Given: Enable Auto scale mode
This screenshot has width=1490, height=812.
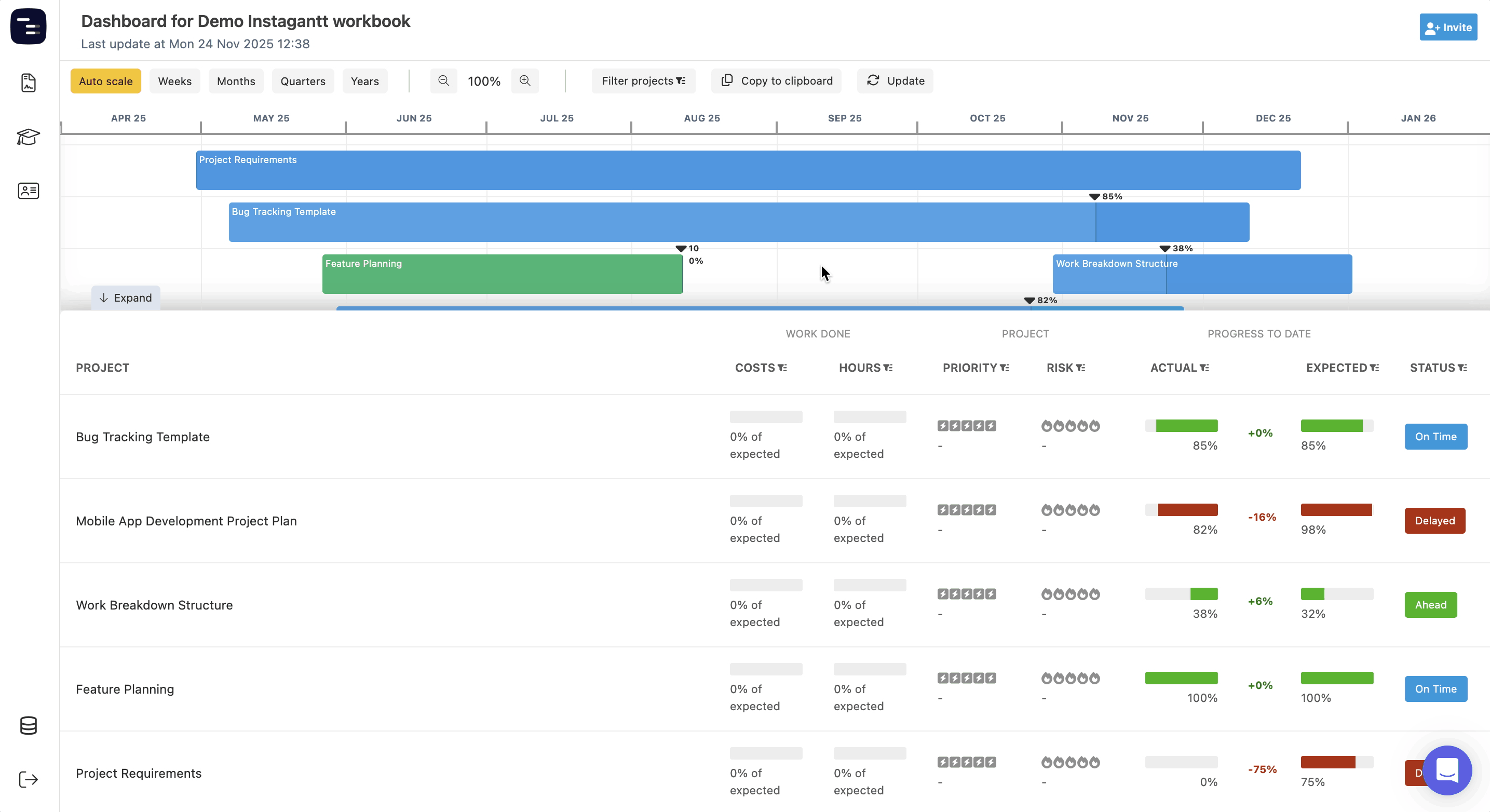Looking at the screenshot, I should tap(105, 81).
